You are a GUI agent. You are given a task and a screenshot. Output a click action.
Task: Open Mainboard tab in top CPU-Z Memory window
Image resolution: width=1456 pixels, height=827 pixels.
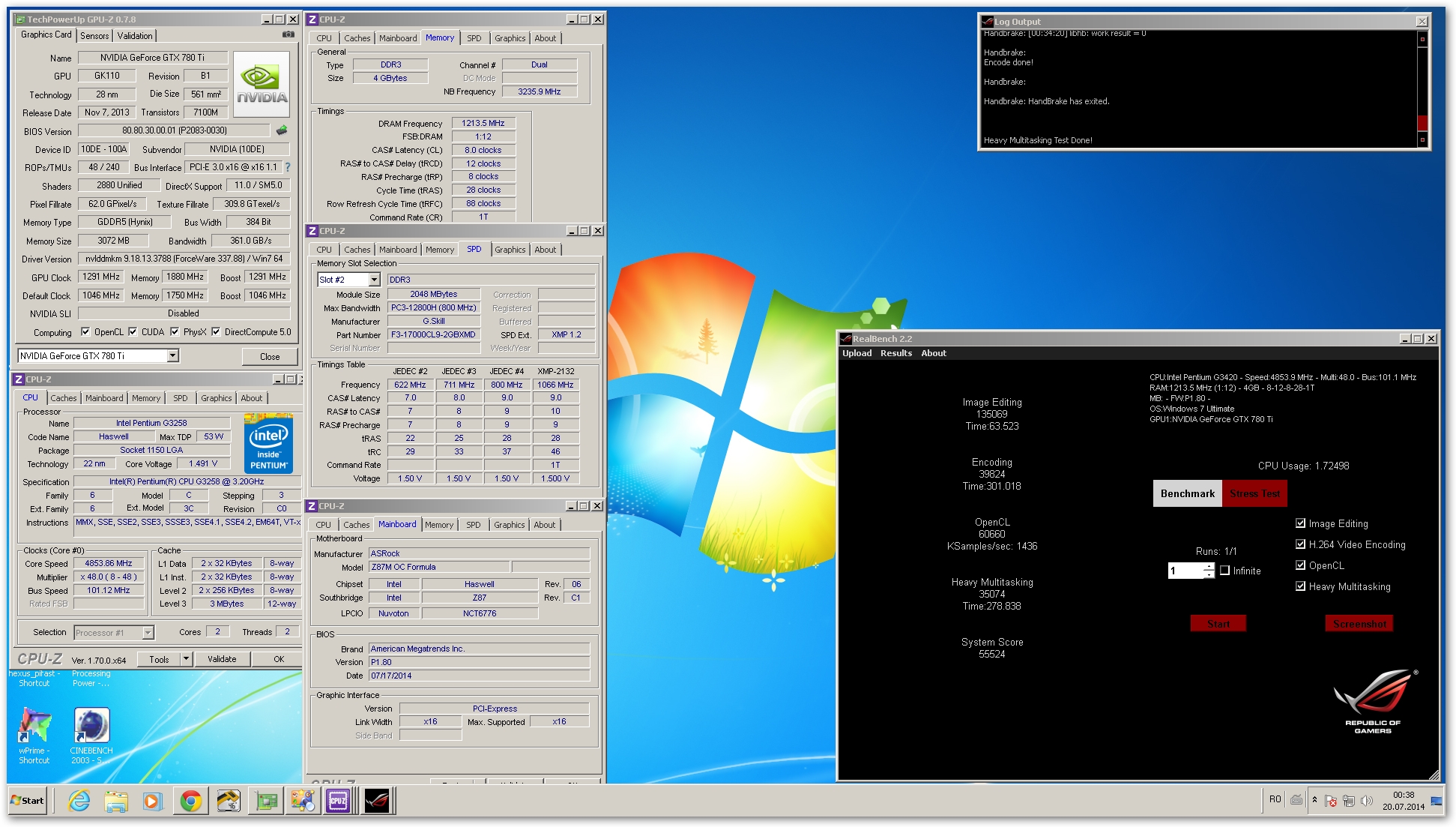point(398,38)
